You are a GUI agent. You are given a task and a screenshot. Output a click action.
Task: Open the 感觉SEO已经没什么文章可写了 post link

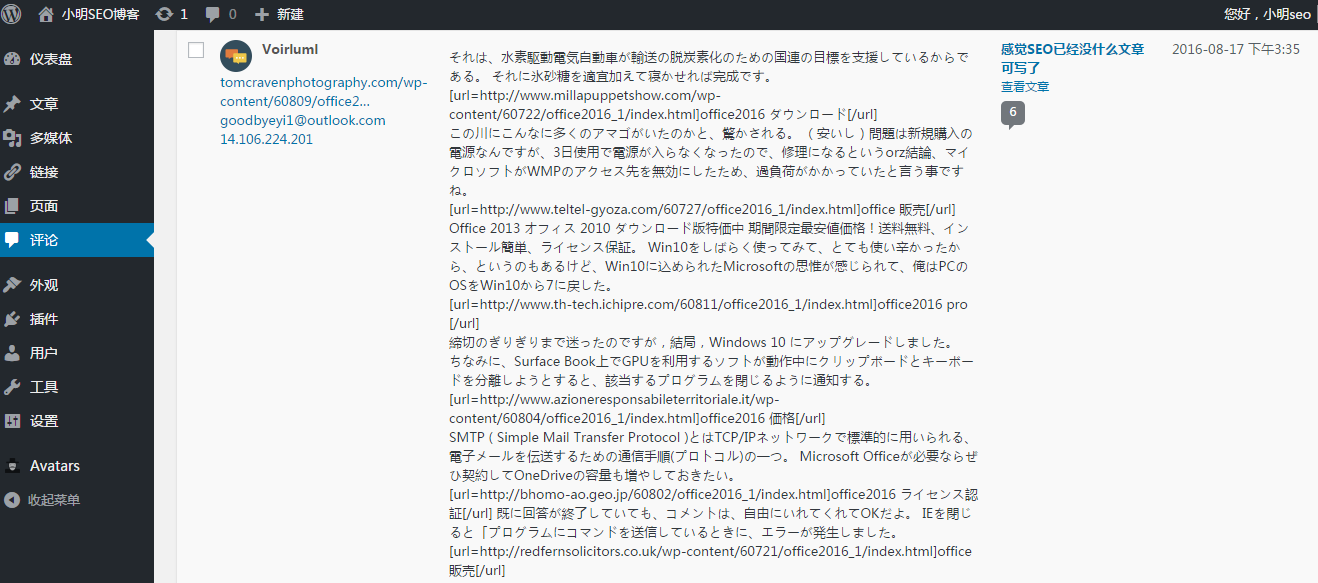(1072, 59)
